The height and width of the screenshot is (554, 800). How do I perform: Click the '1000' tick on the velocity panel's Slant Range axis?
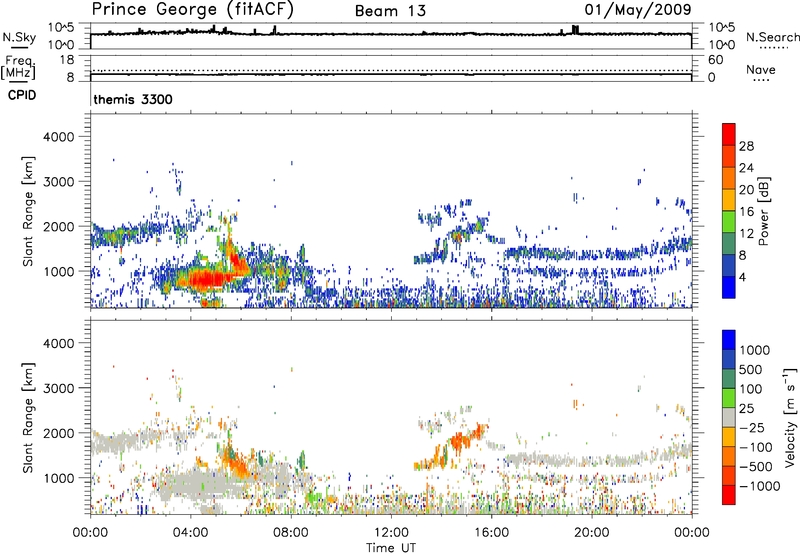coord(58,478)
